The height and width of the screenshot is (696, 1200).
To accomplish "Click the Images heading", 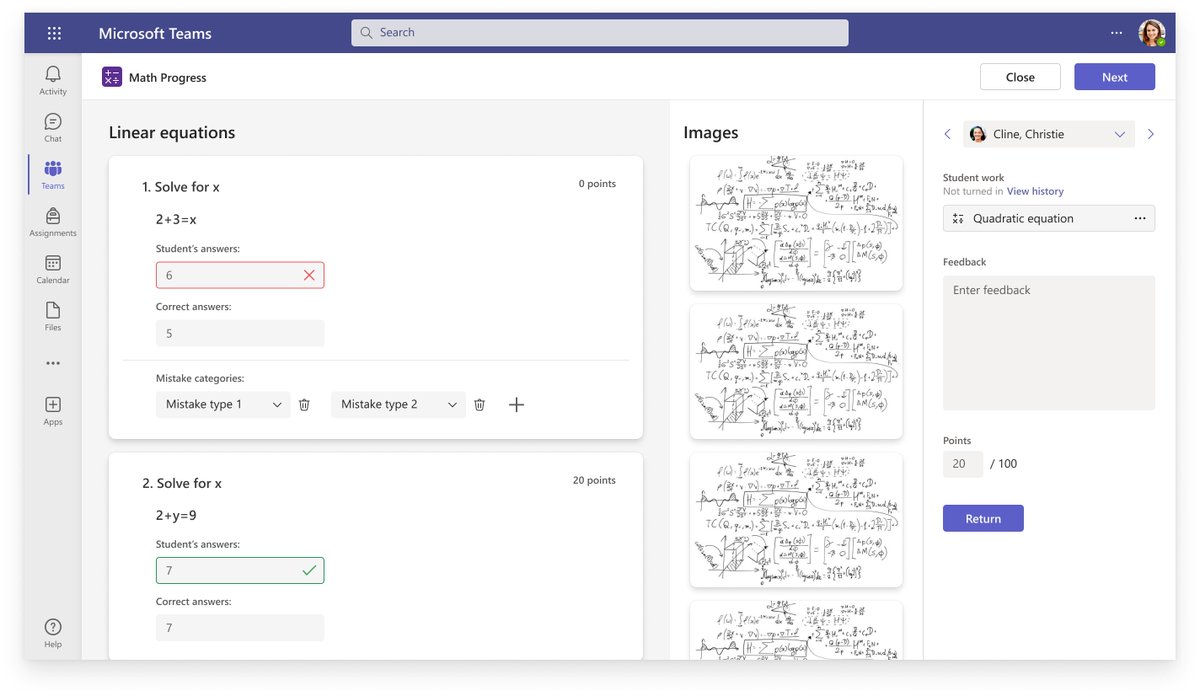I will 711,132.
